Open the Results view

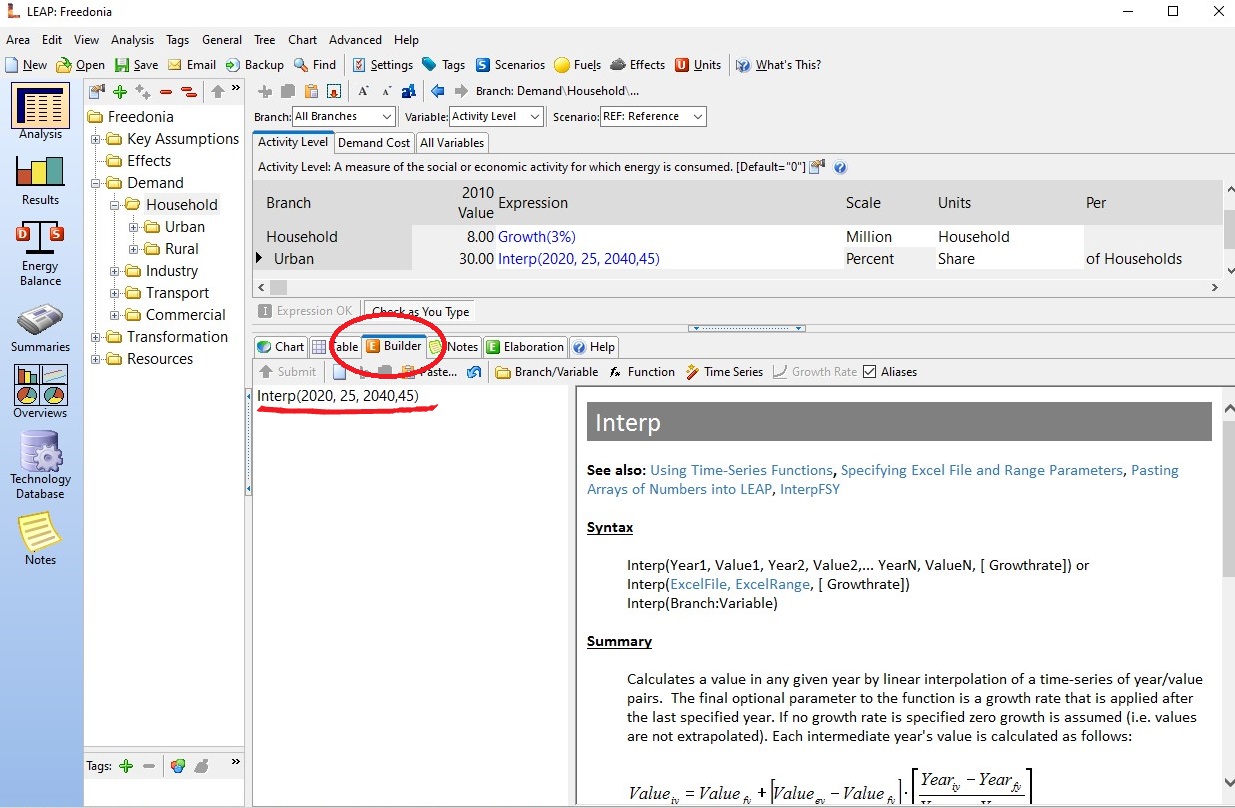tap(41, 178)
